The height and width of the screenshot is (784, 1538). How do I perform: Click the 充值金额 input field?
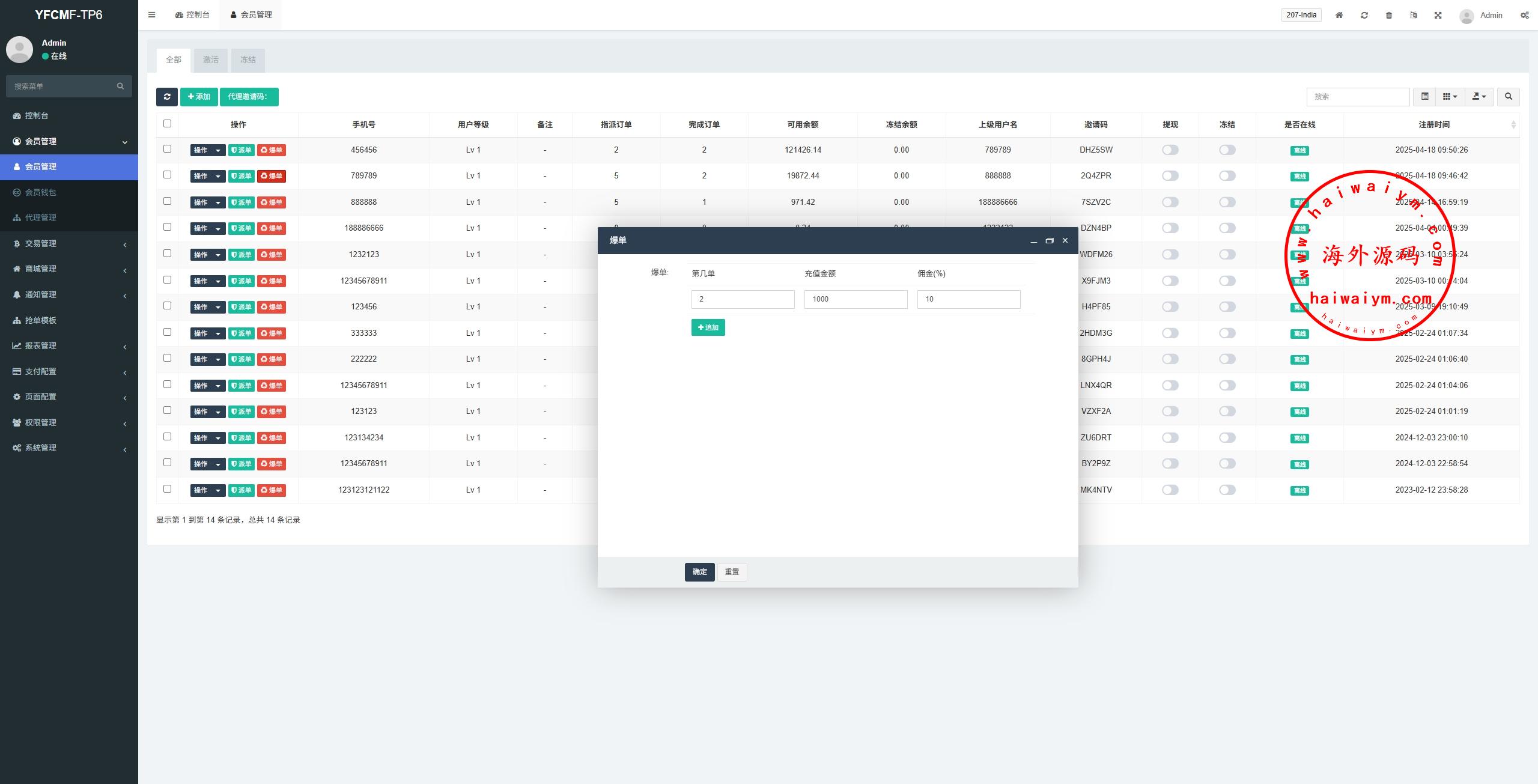point(856,299)
